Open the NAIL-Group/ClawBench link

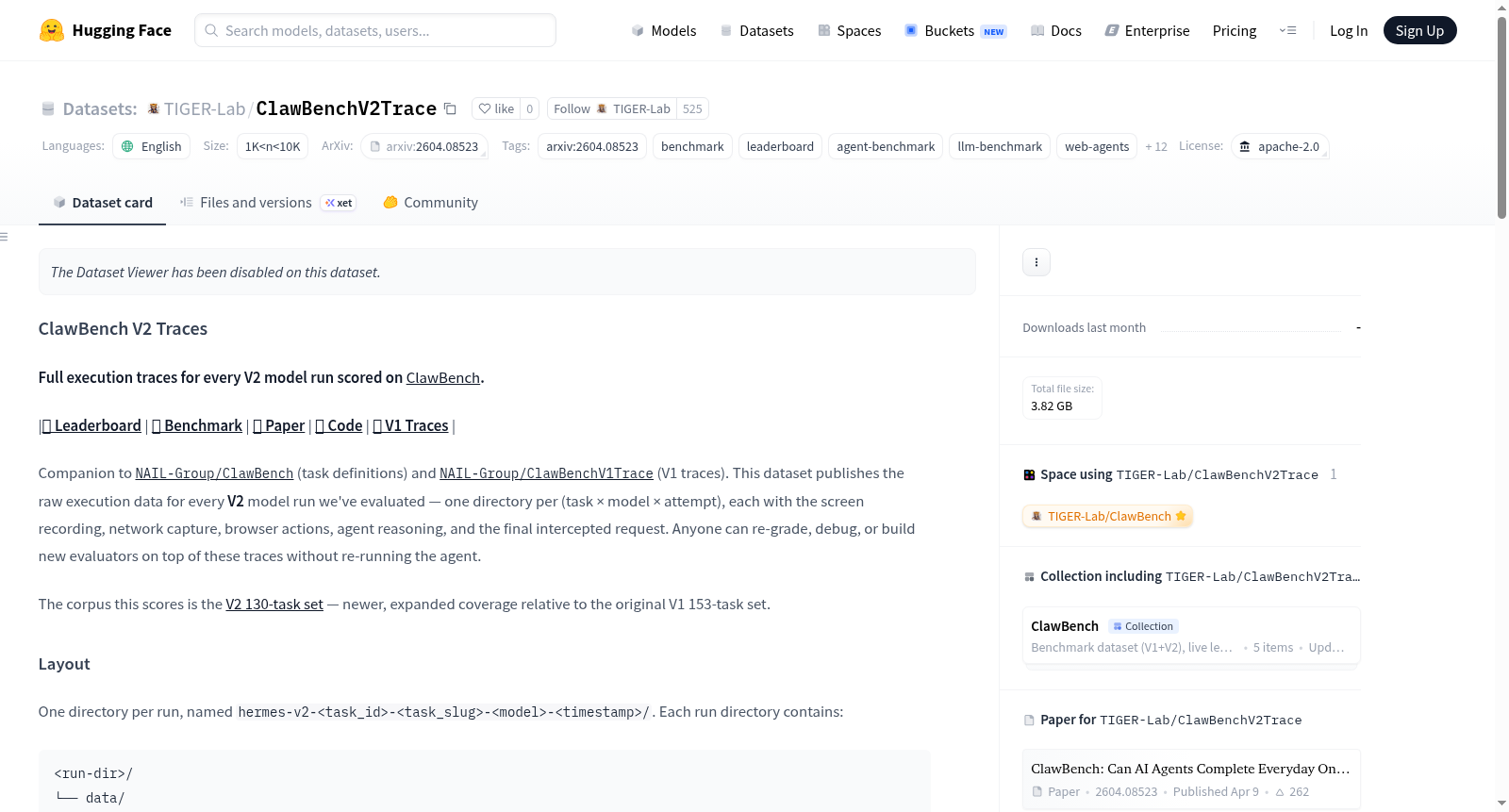pos(214,473)
